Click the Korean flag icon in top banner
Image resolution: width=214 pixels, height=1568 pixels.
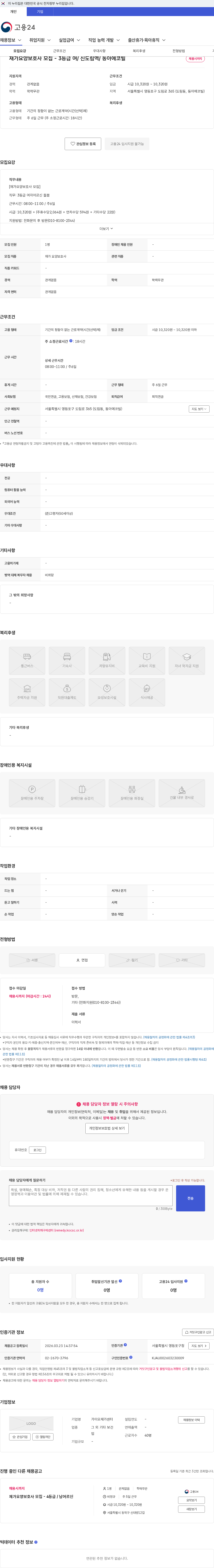click(x=3, y=4)
